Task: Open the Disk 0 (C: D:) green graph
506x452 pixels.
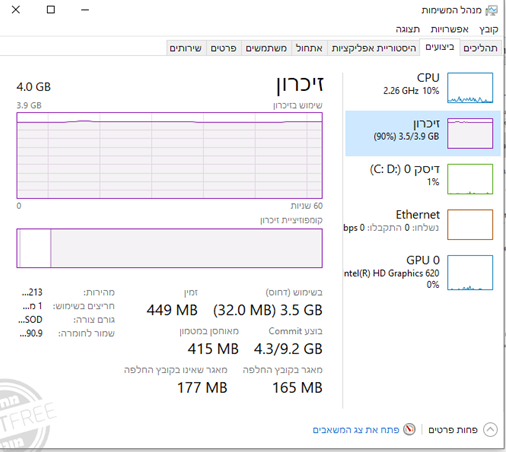Action: click(470, 179)
